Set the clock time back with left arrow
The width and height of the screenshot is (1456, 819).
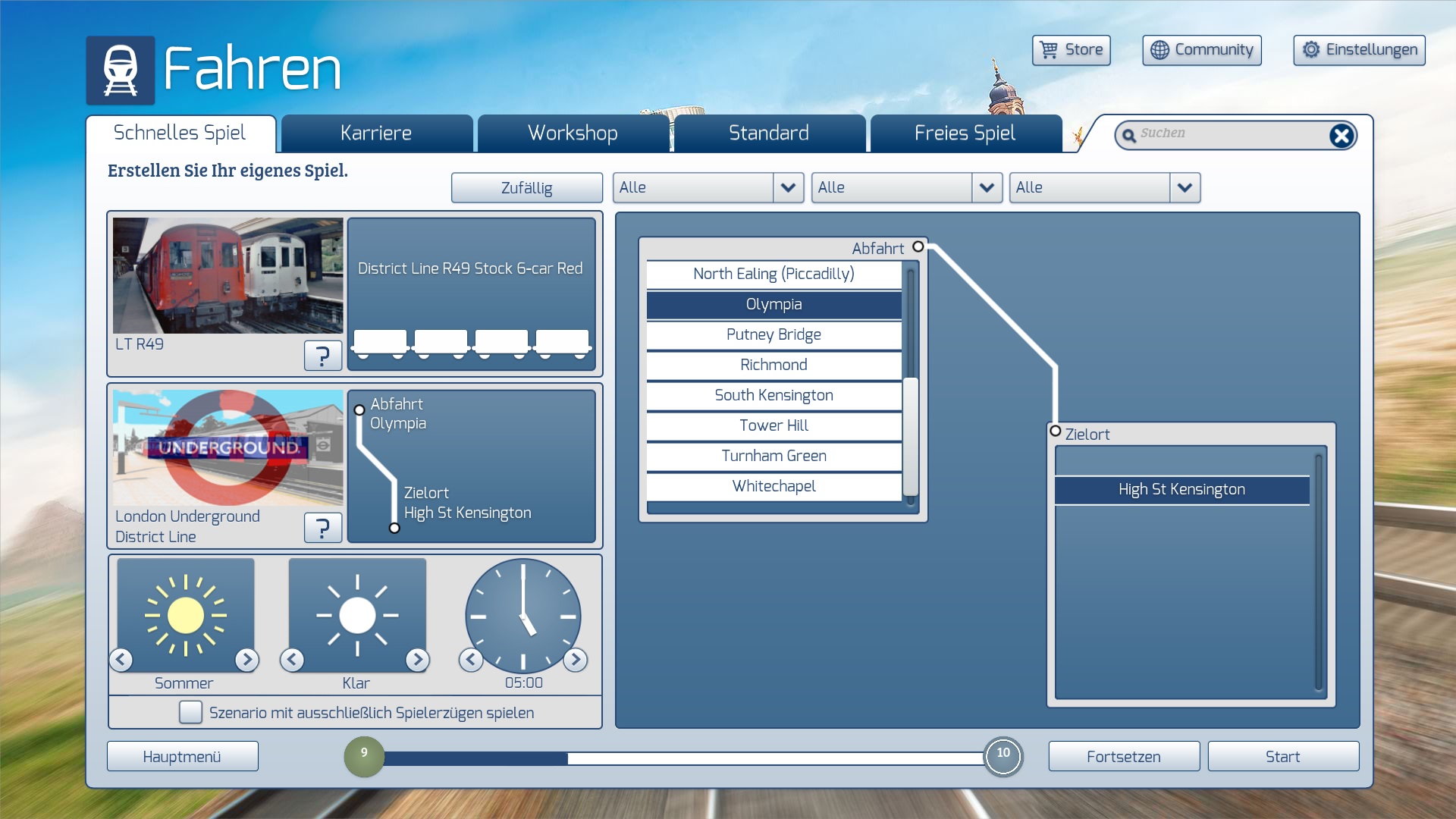[471, 660]
